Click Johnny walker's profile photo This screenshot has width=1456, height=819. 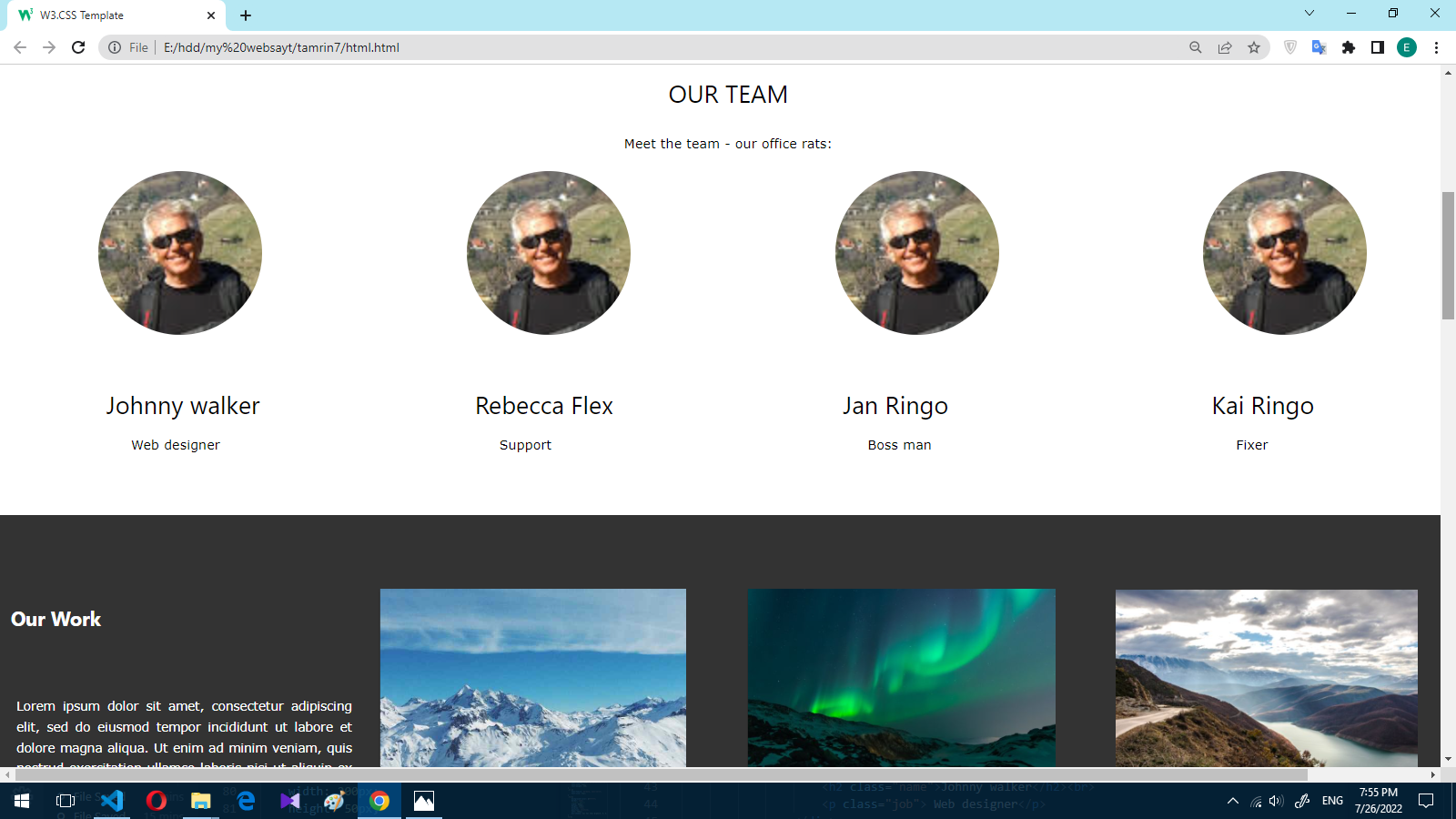click(x=180, y=253)
